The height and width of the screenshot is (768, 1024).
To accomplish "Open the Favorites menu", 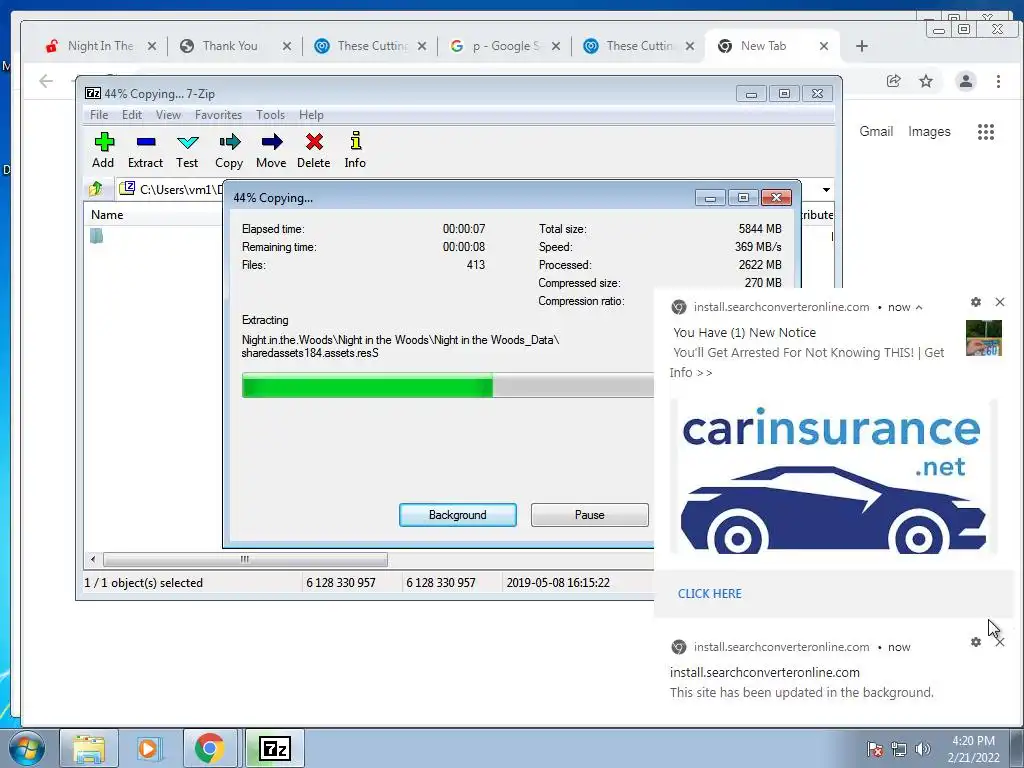I will tap(218, 115).
